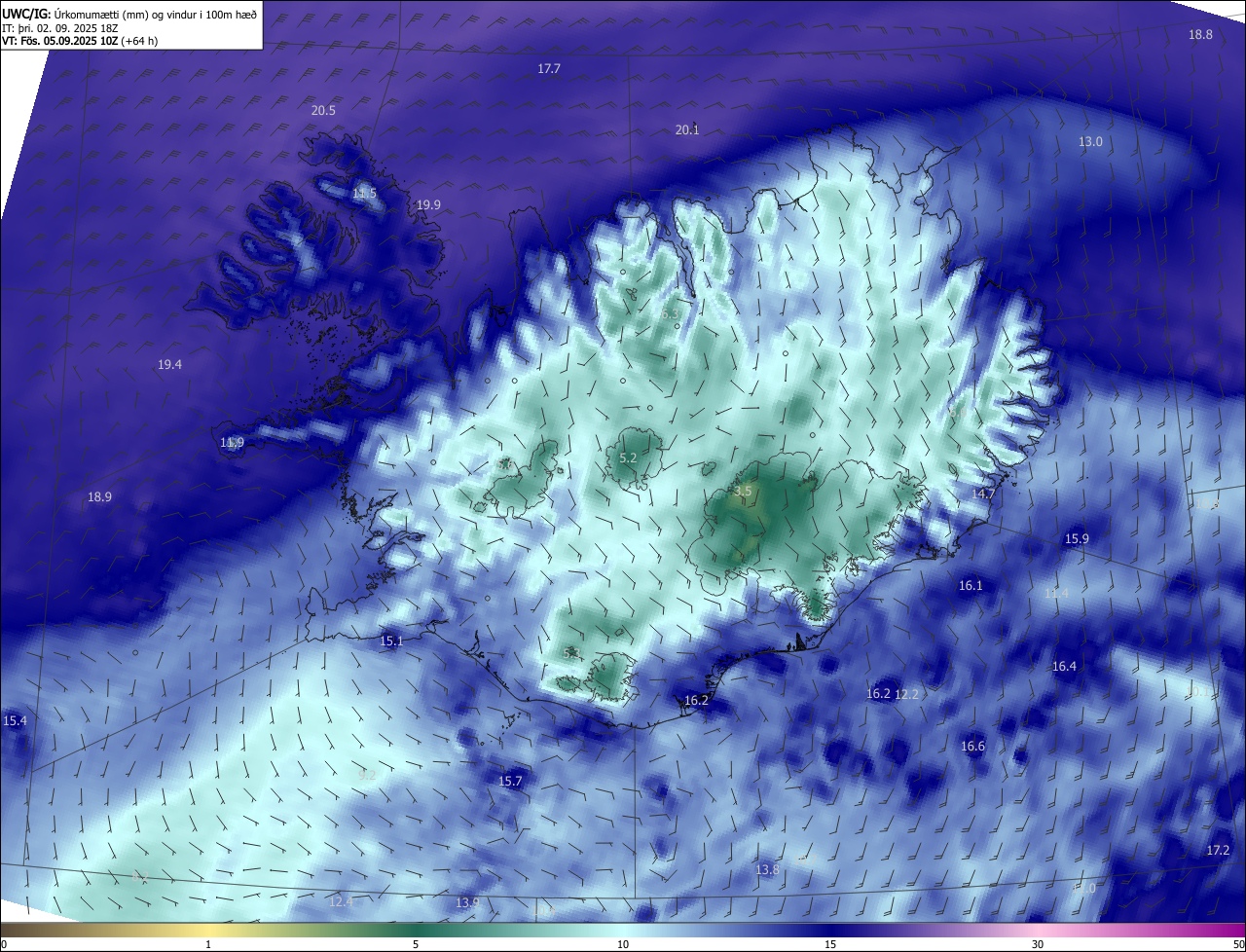
Task: Click the UWC/IG map title line
Action: point(129,14)
